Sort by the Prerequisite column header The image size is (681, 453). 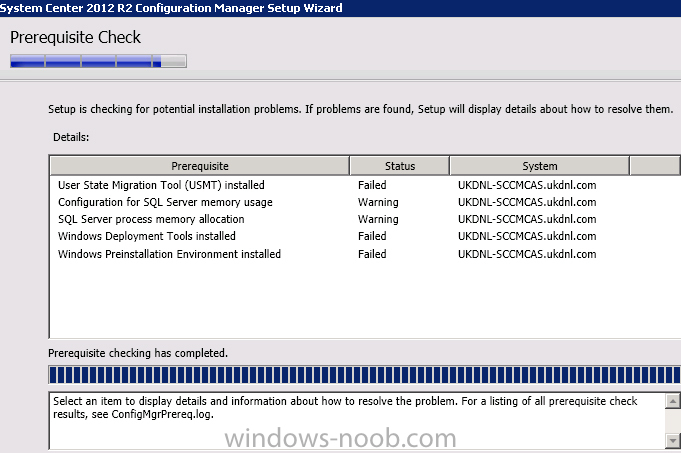tap(200, 166)
